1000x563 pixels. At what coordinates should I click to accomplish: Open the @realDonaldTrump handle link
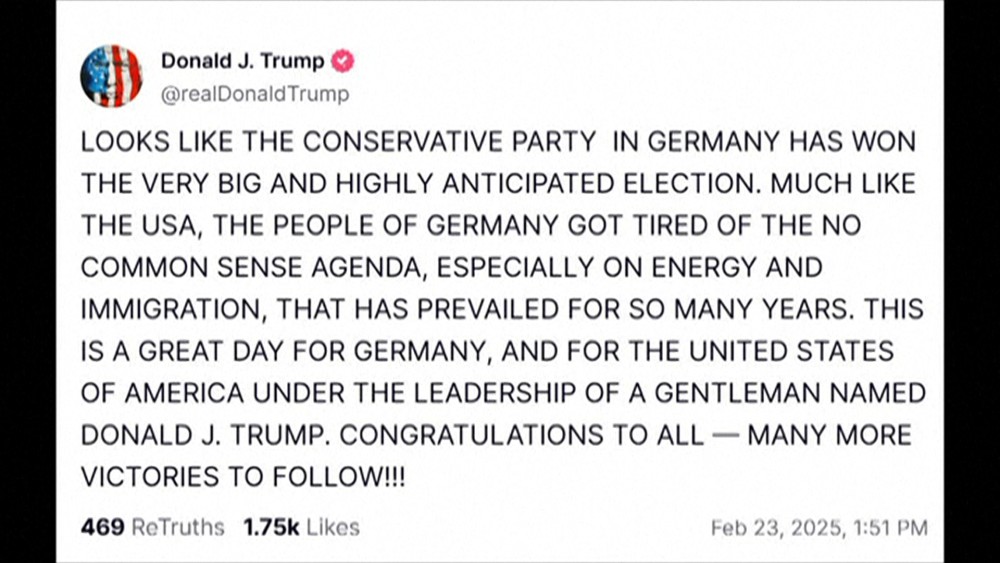tap(255, 94)
